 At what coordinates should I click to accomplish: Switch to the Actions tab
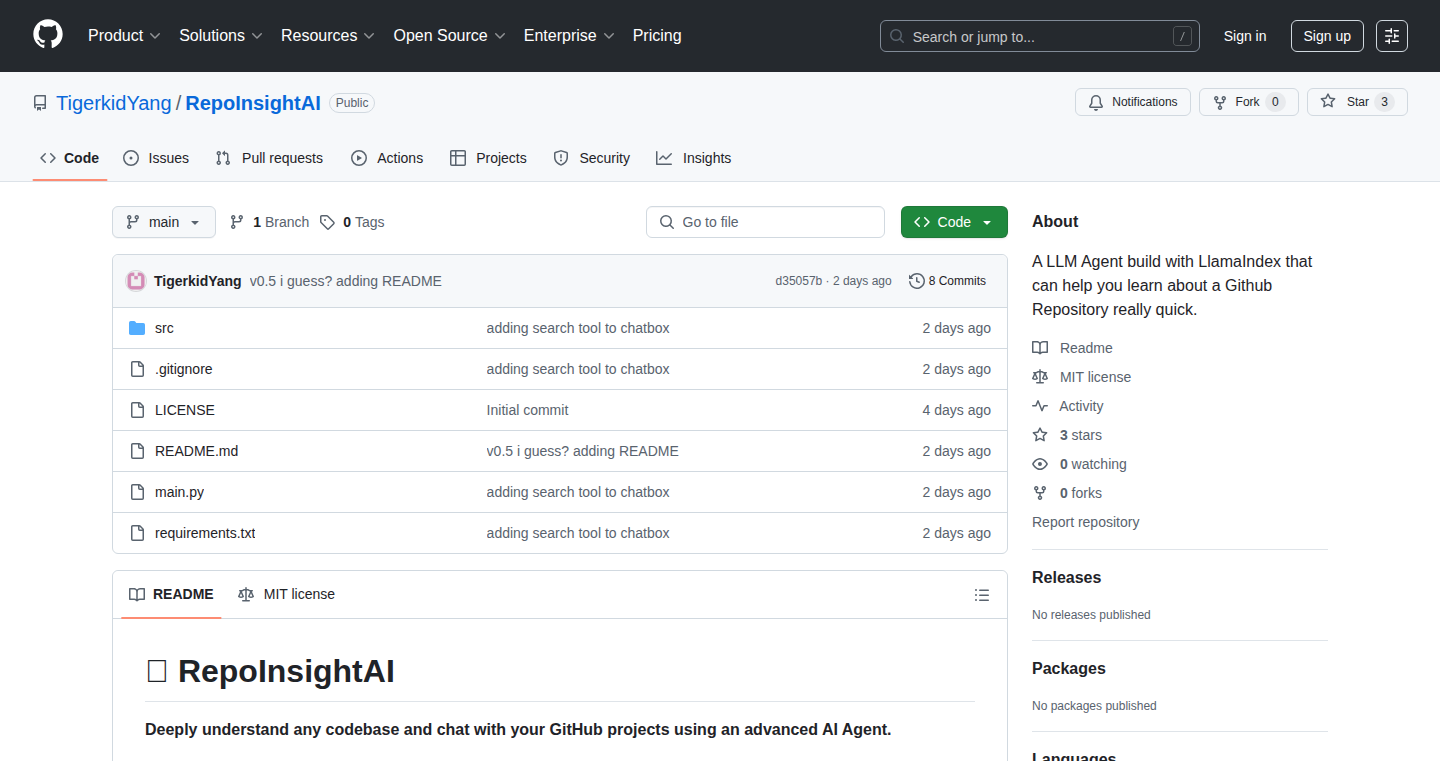point(387,158)
